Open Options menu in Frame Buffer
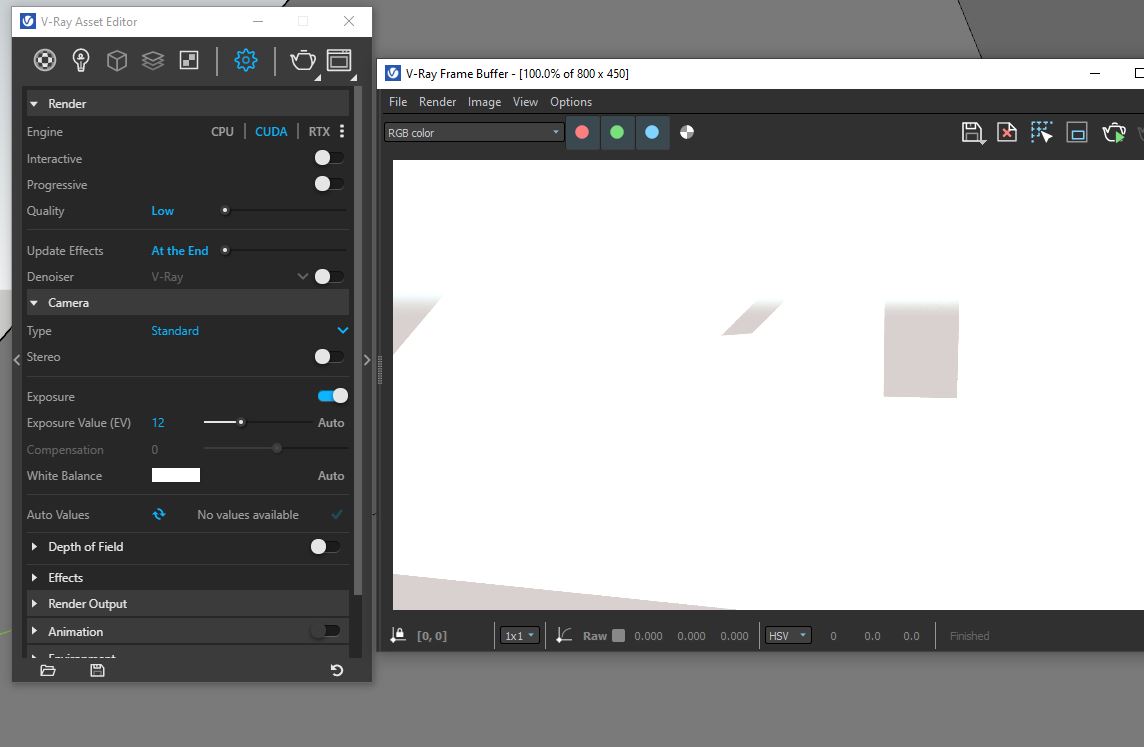Screen dimensions: 1144x747 [571, 101]
